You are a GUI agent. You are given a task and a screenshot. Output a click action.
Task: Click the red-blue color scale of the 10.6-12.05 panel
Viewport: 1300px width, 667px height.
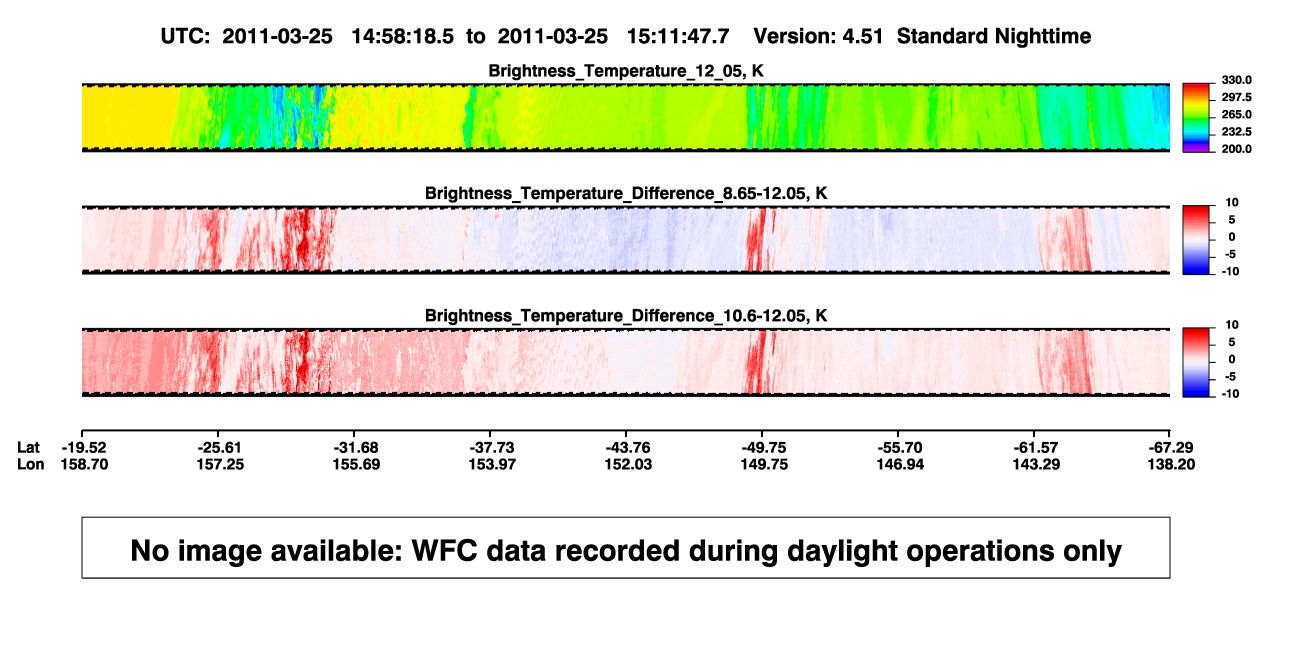click(1198, 362)
